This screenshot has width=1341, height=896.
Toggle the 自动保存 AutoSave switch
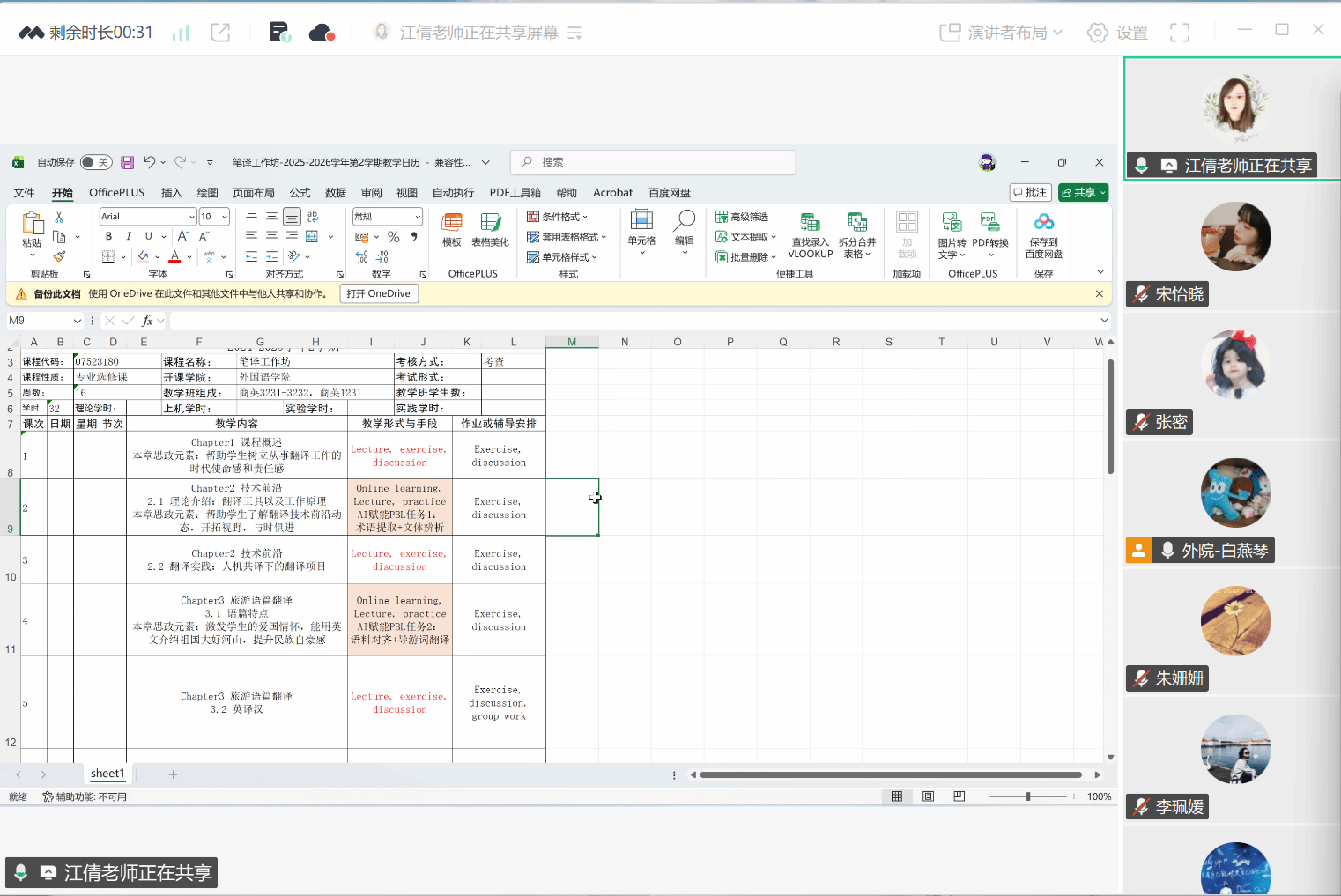(95, 162)
